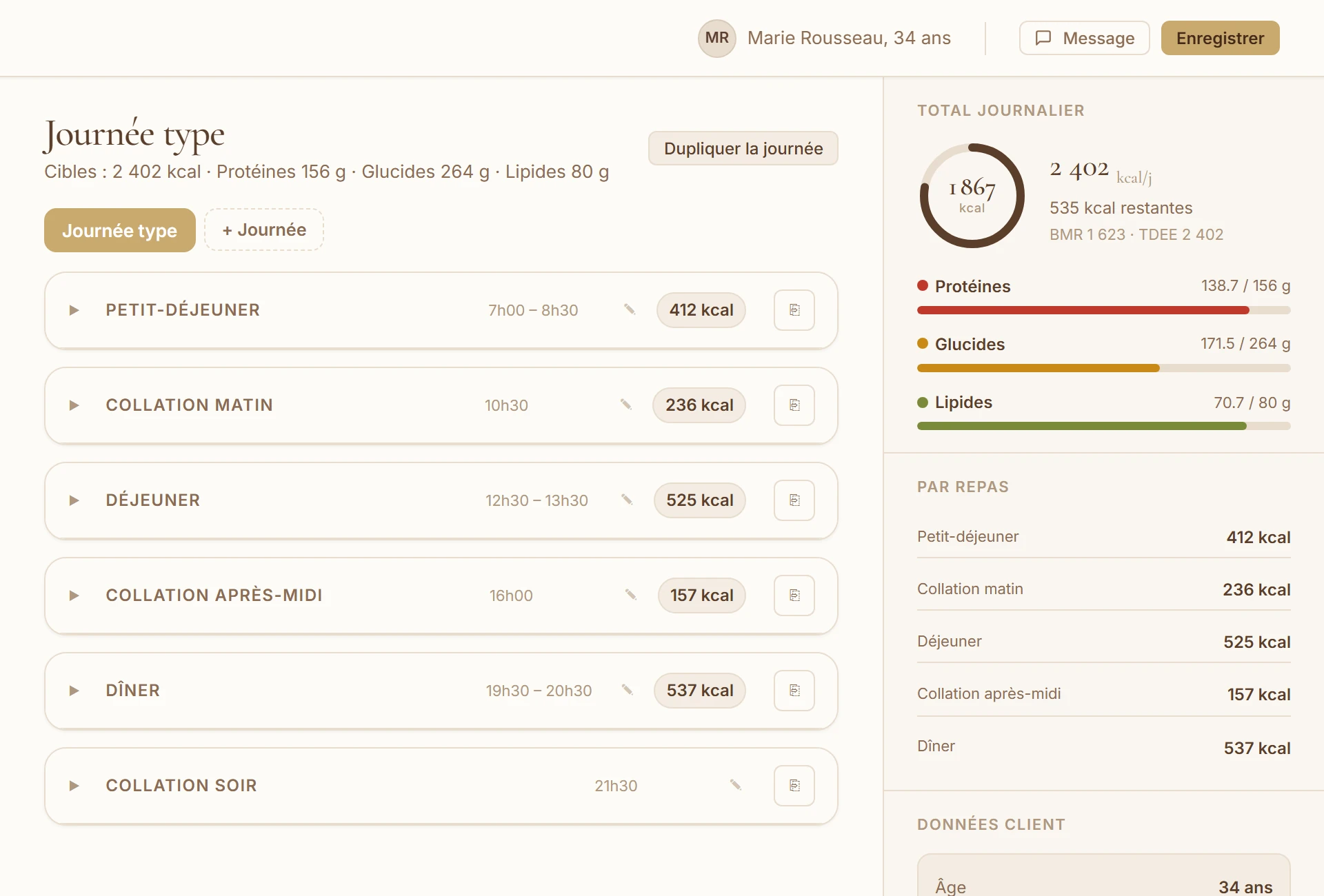Click the BMR 1 623 · TDEE 2 402 text
Screen dimensions: 1324x896
pos(1136,234)
